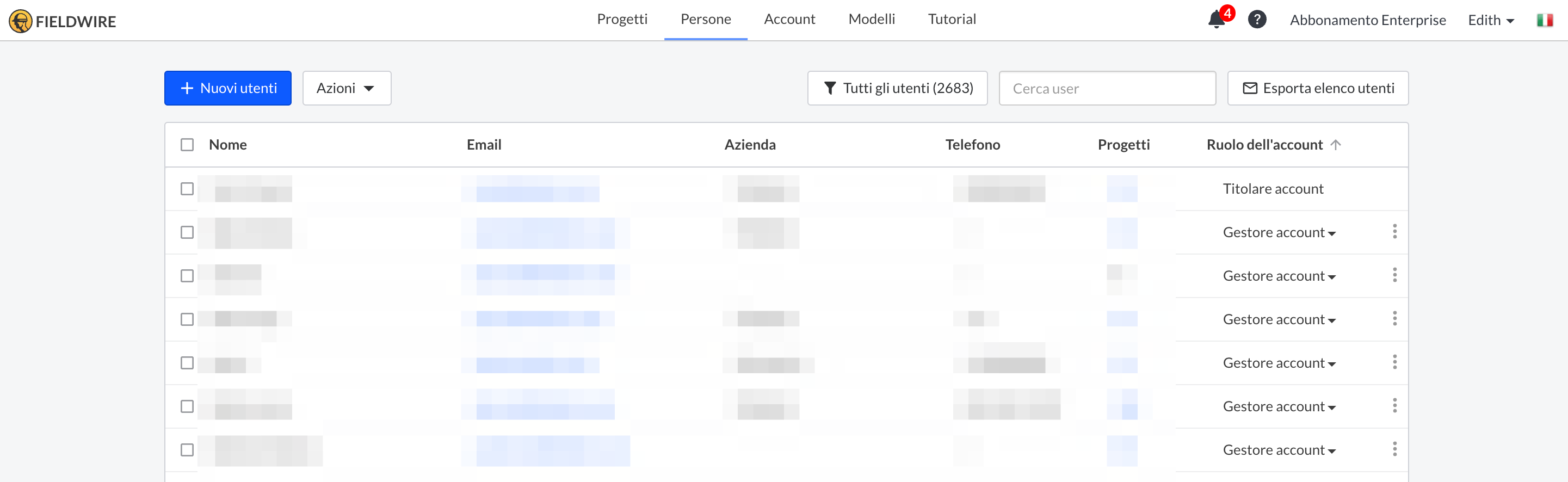Sort by Ruolo dell'account header
This screenshot has width=1568, height=482.
(1264, 145)
